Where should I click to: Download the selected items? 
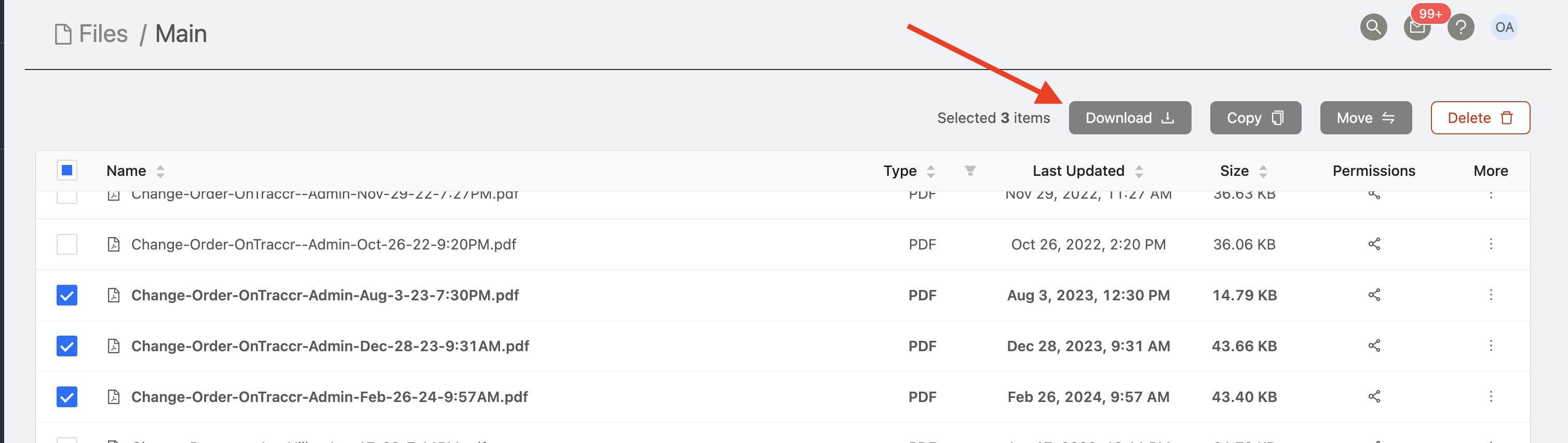[x=1130, y=117]
